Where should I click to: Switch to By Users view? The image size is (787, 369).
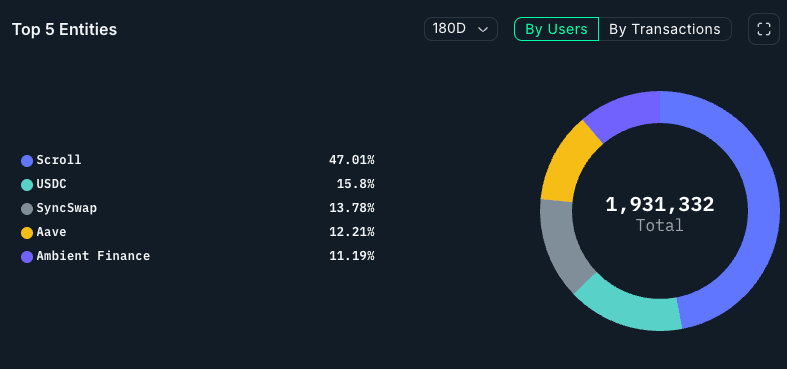coord(556,29)
